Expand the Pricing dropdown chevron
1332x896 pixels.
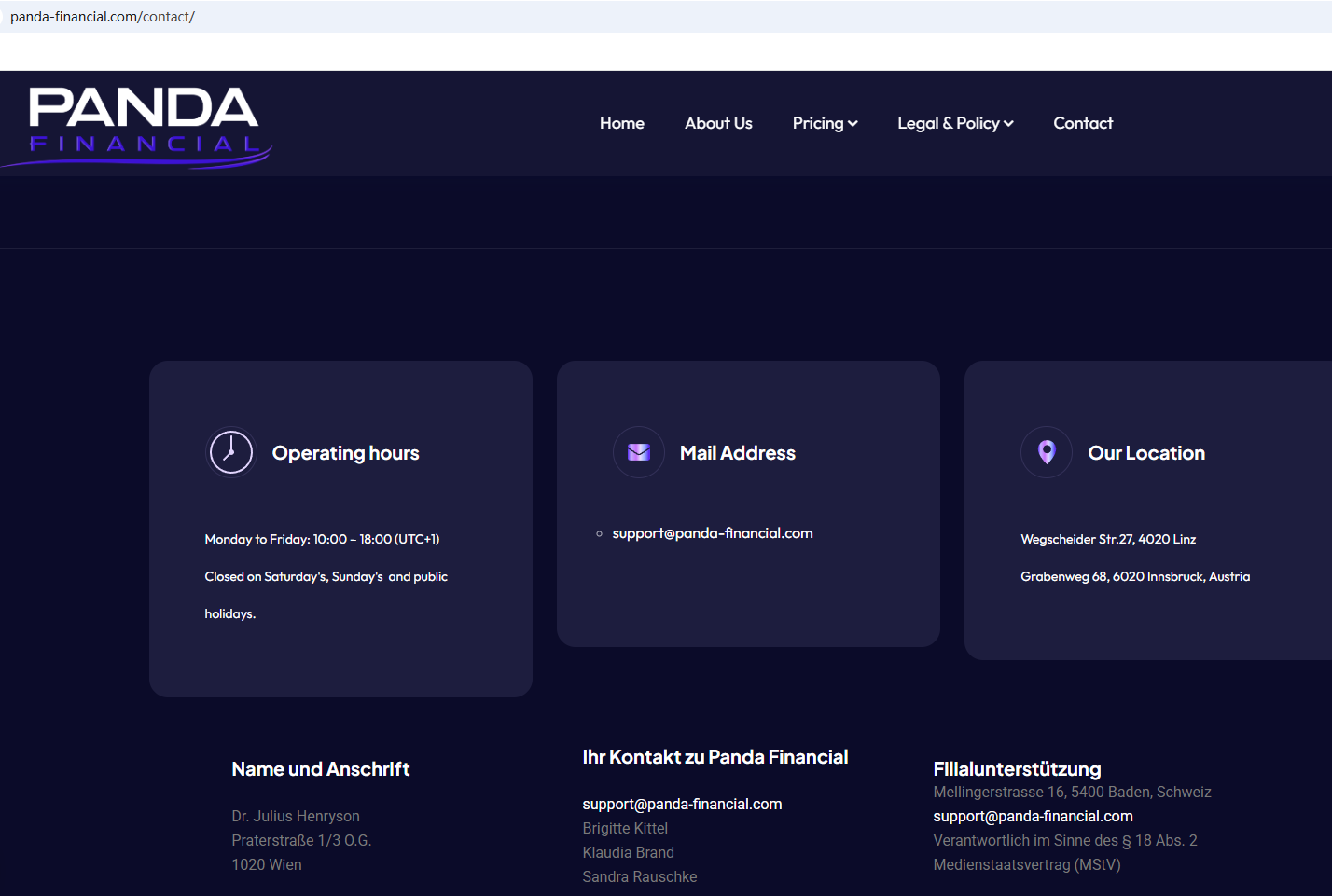853,124
